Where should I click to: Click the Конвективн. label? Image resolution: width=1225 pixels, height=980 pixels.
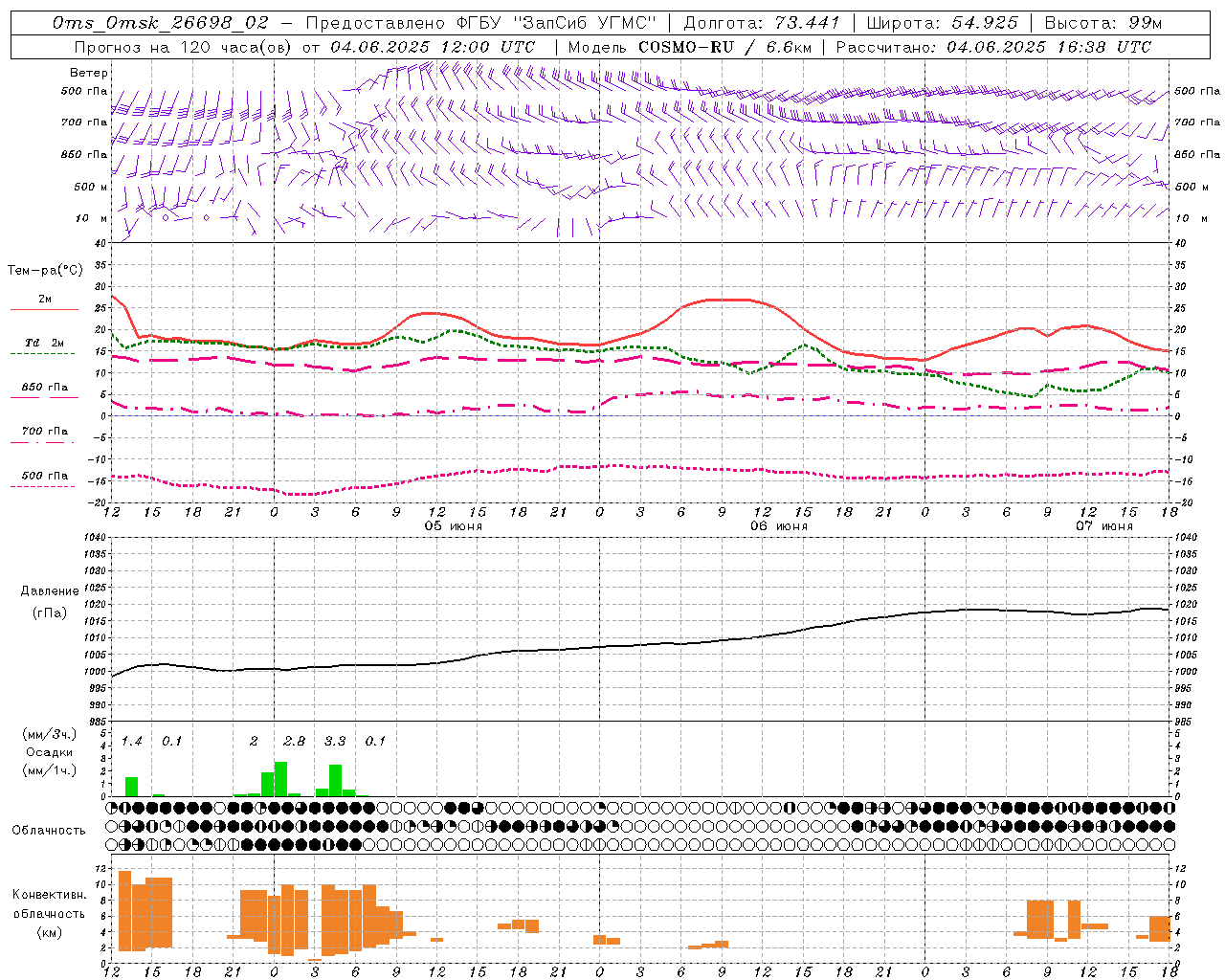point(50,895)
